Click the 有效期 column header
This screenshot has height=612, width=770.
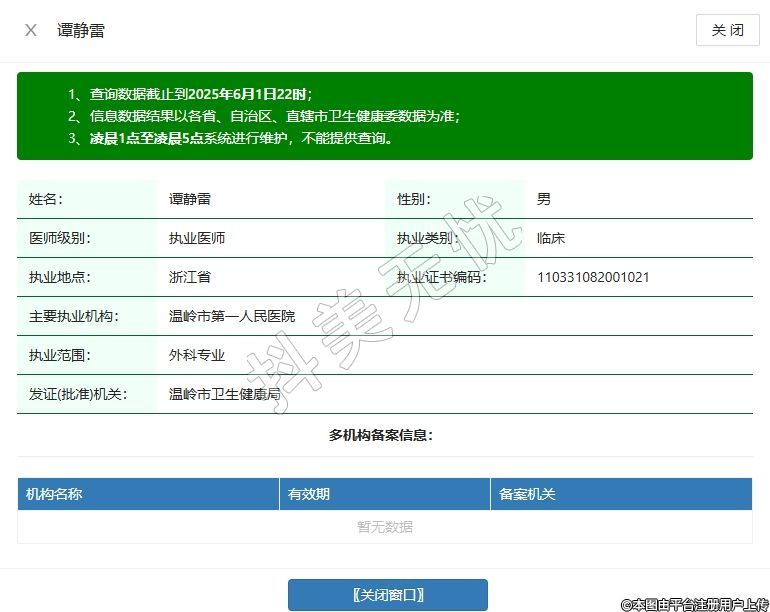(309, 494)
